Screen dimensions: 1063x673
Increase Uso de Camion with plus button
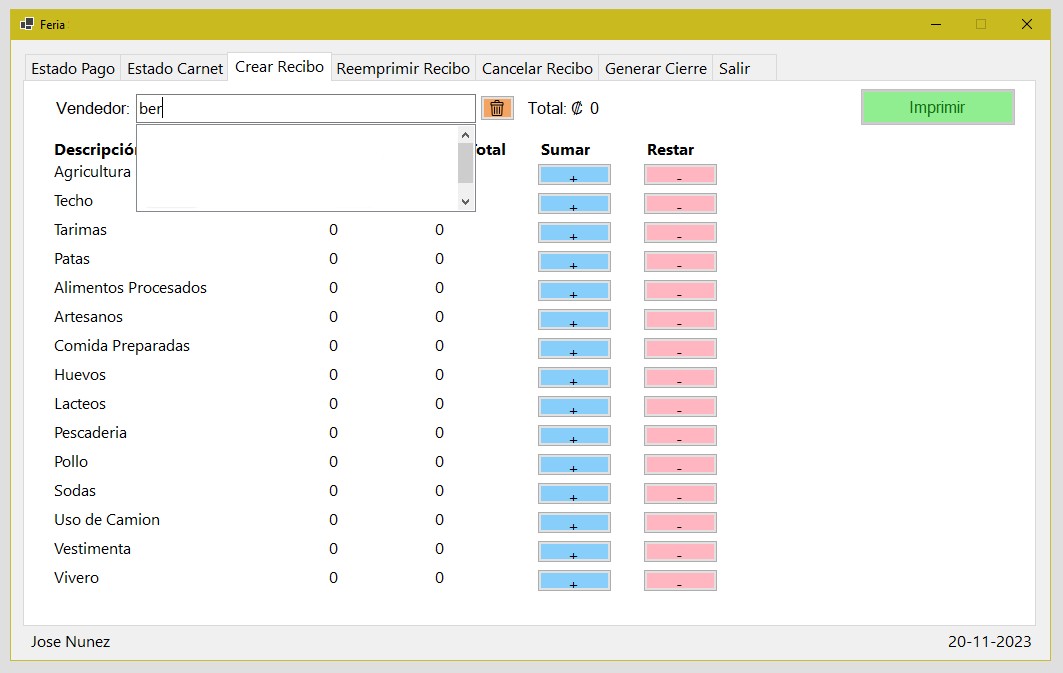tap(574, 523)
